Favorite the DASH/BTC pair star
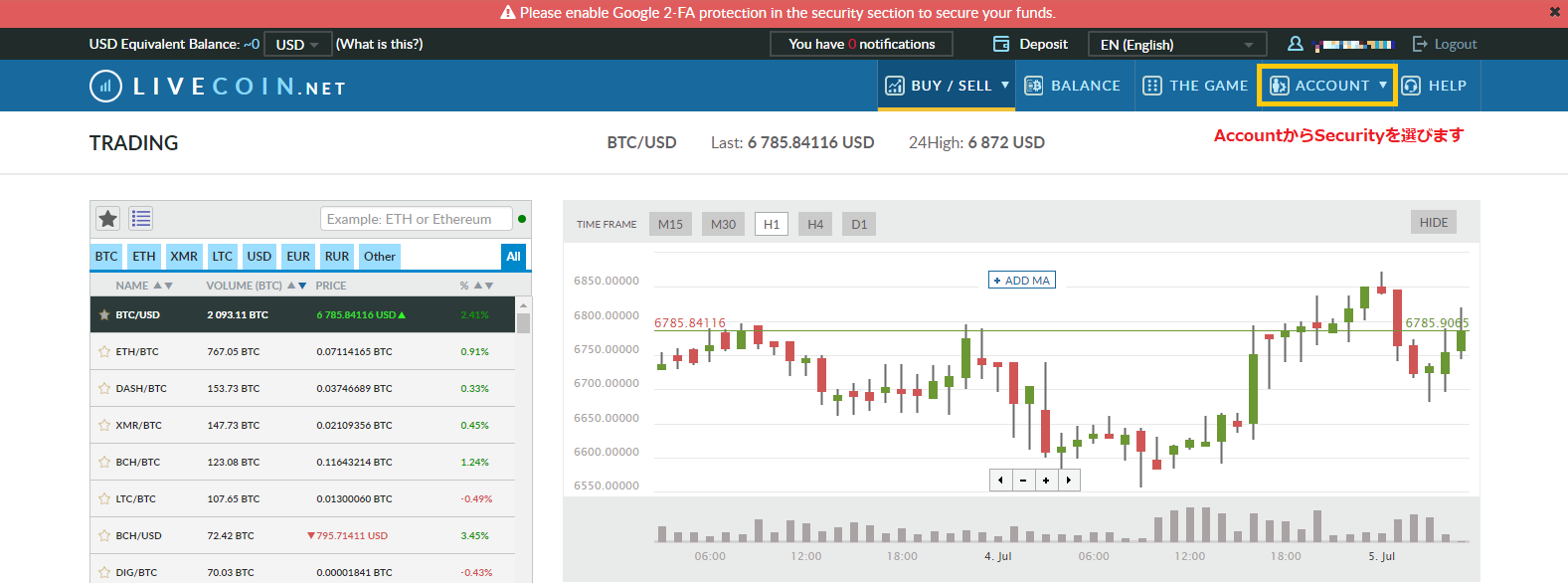Viewport: 1568px width, 583px height. point(104,388)
